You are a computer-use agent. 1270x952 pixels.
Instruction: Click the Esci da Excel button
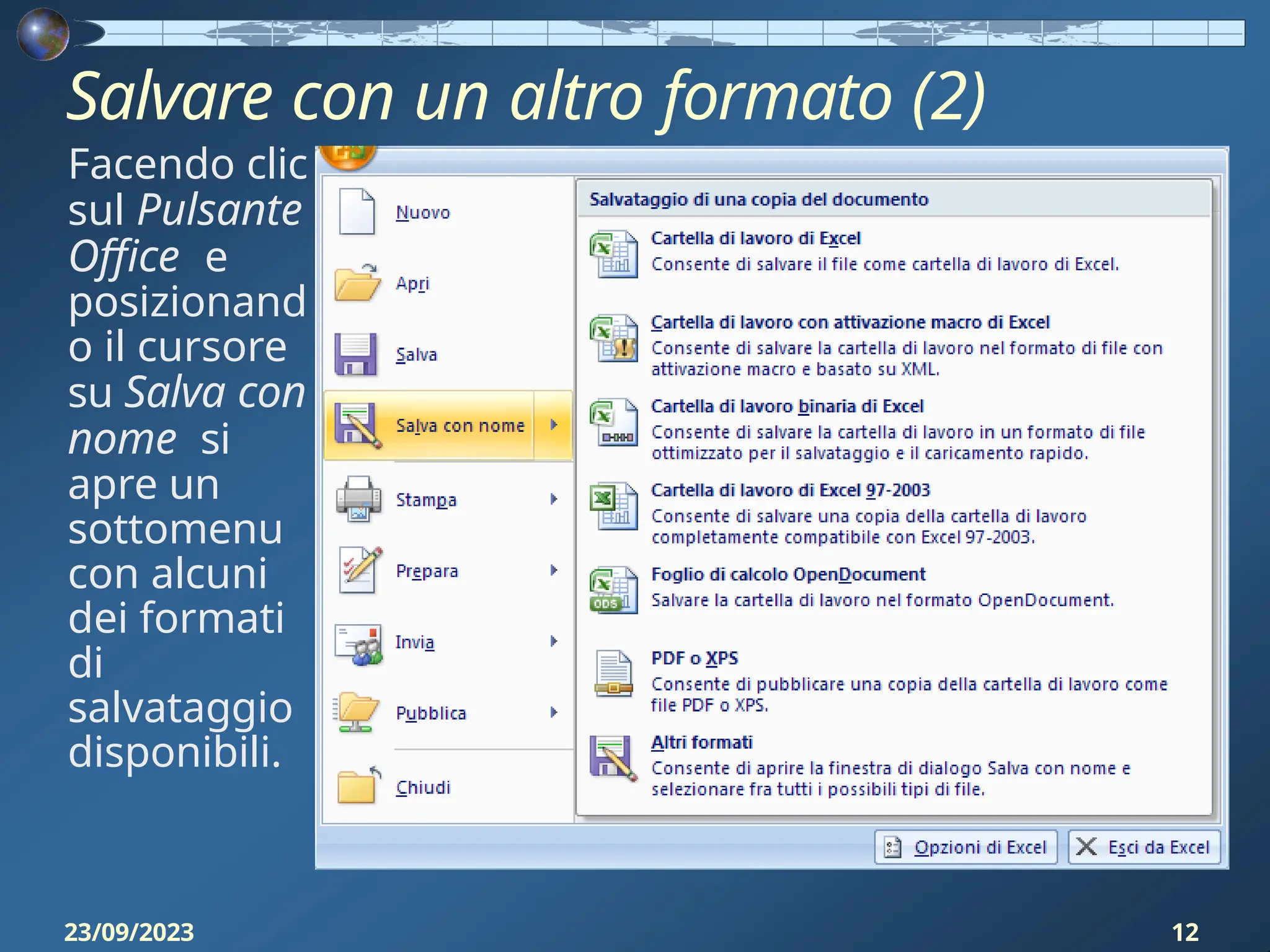click(1144, 847)
